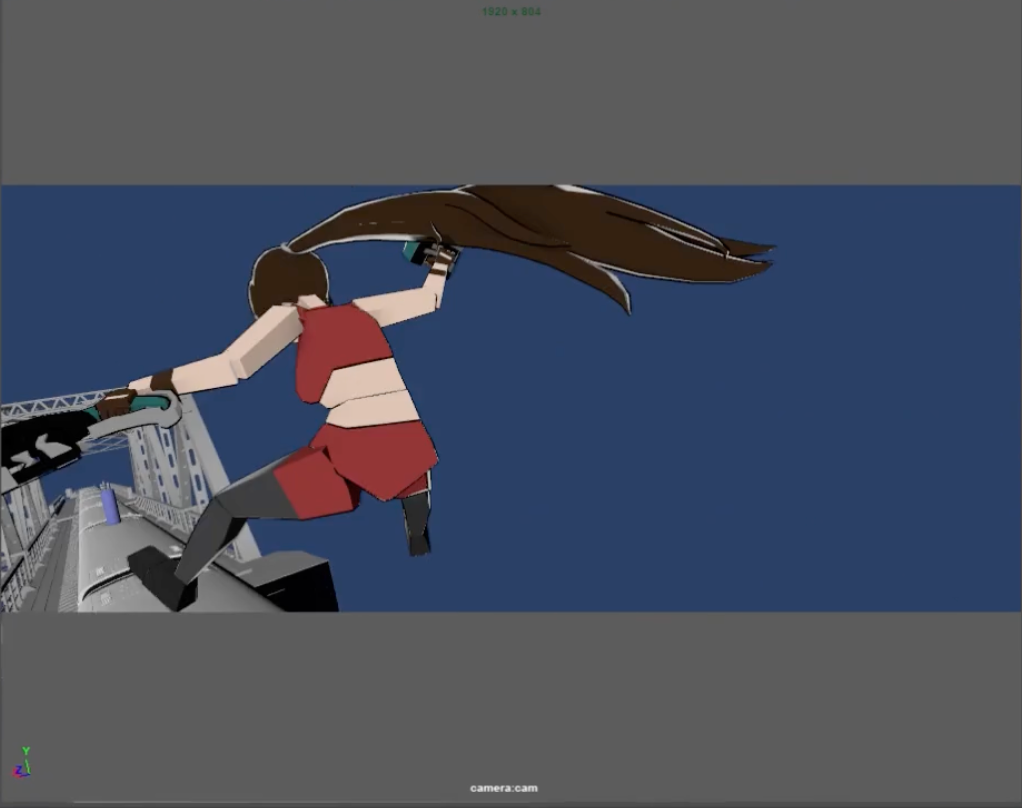This screenshot has height=808, width=1022.
Task: Click the XYZ axis orientation gizmo
Action: pos(21,763)
